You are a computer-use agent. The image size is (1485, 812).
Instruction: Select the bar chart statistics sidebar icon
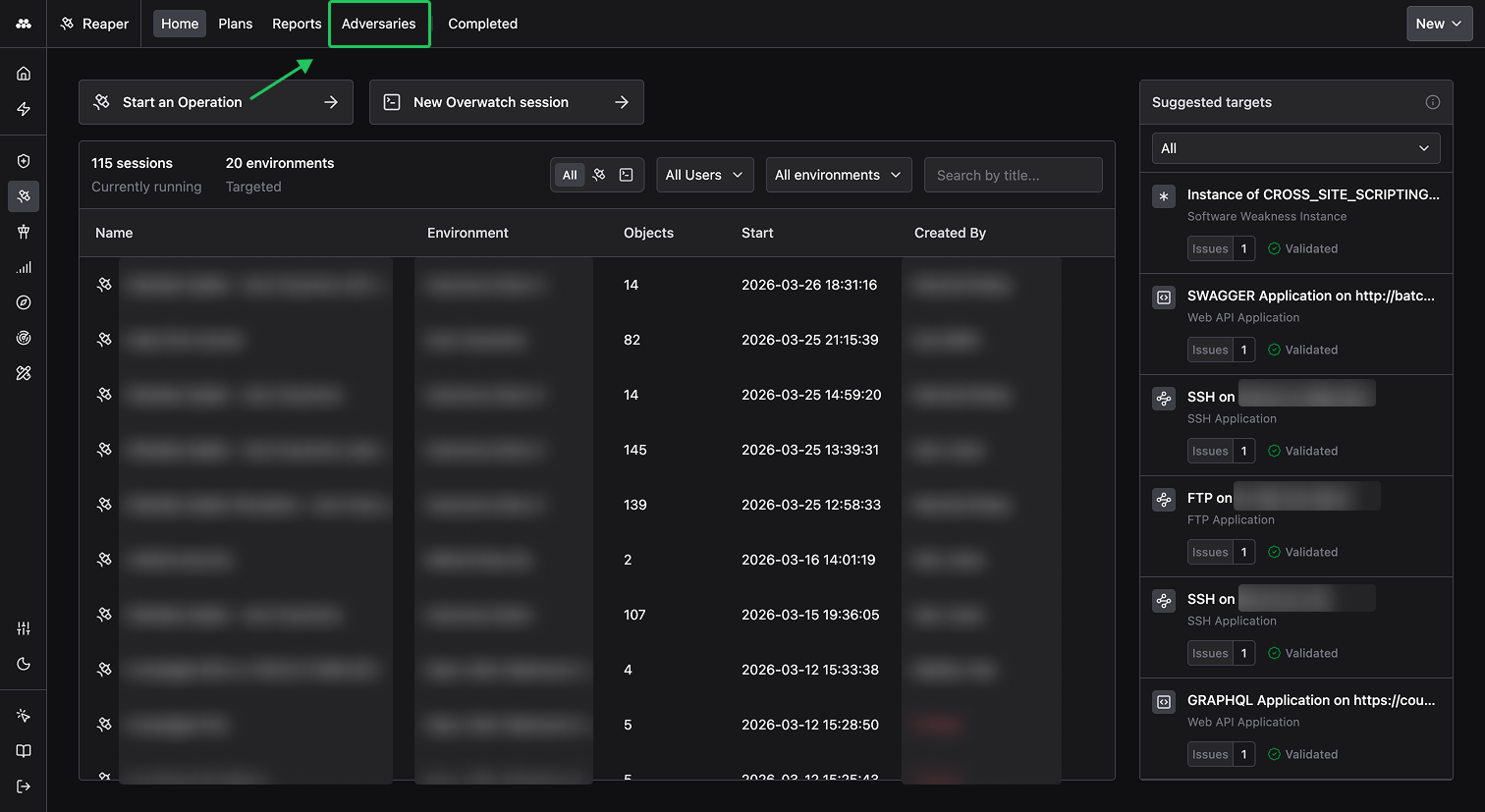(x=23, y=267)
